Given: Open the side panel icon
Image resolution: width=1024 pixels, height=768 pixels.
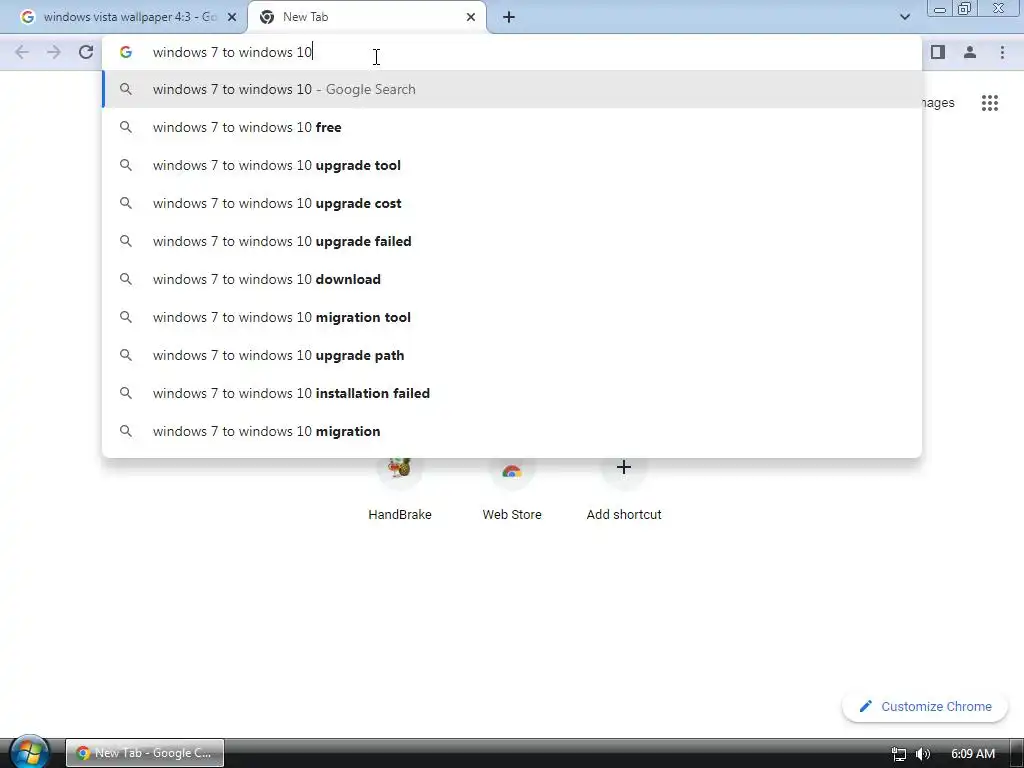Looking at the screenshot, I should (938, 52).
